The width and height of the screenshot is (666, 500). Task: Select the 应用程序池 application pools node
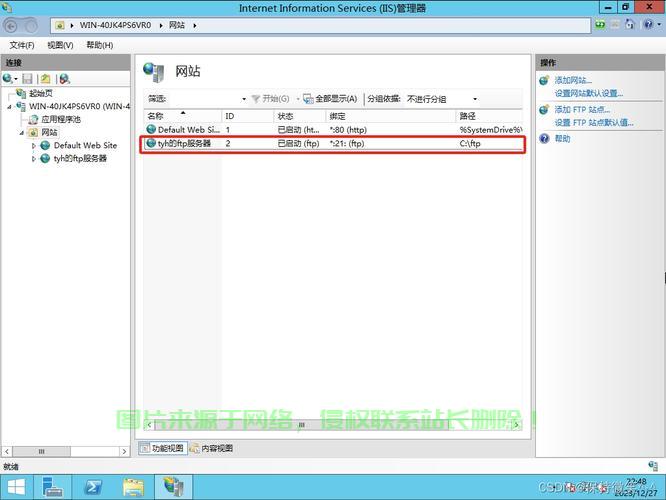[x=61, y=119]
